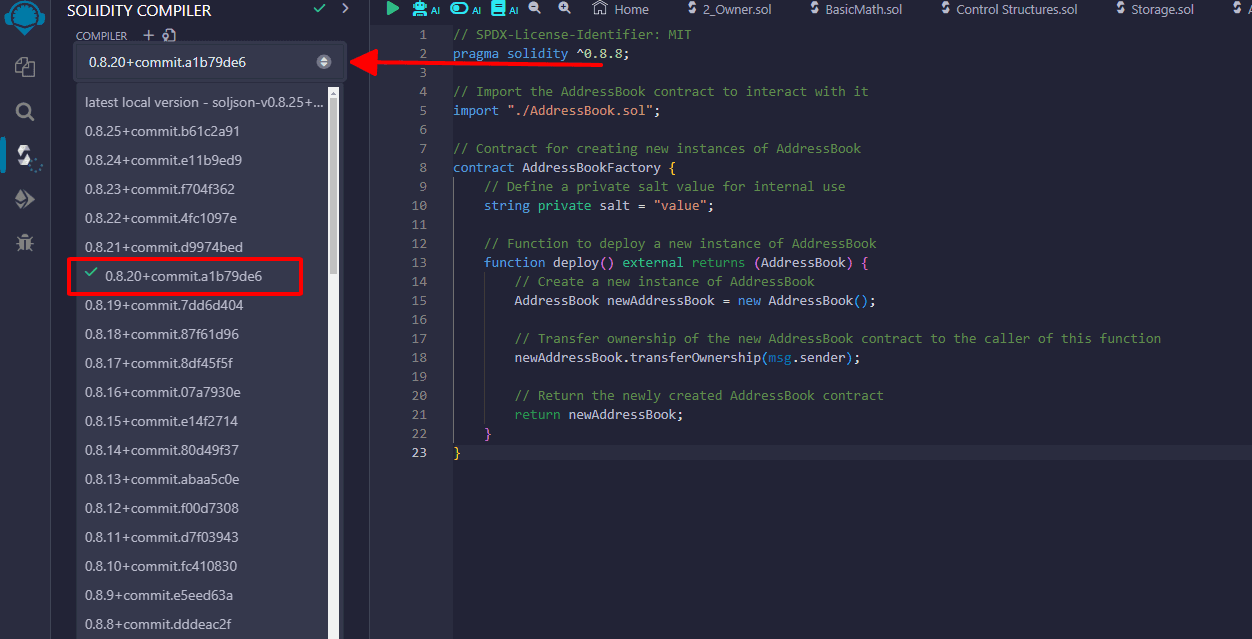The image size is (1252, 639).
Task: Click the house icon on Home tab
Action: tap(600, 8)
